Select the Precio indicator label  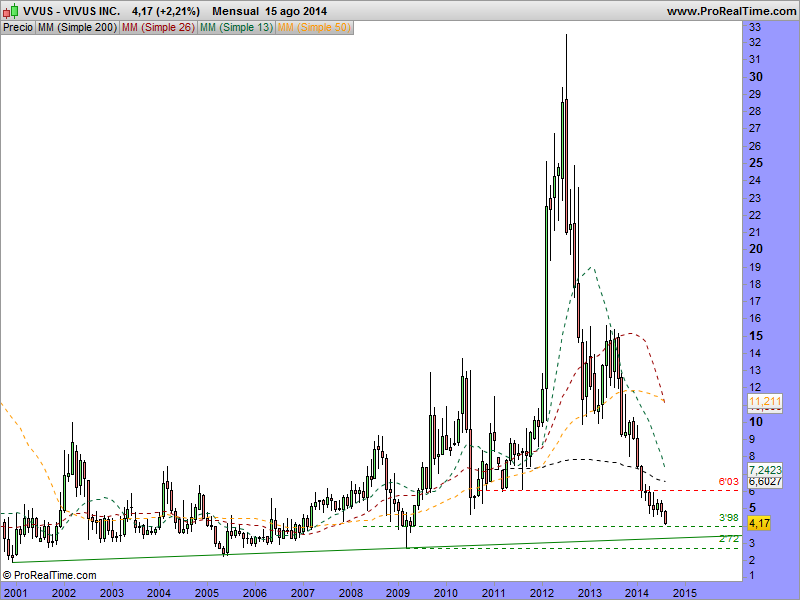(18, 28)
